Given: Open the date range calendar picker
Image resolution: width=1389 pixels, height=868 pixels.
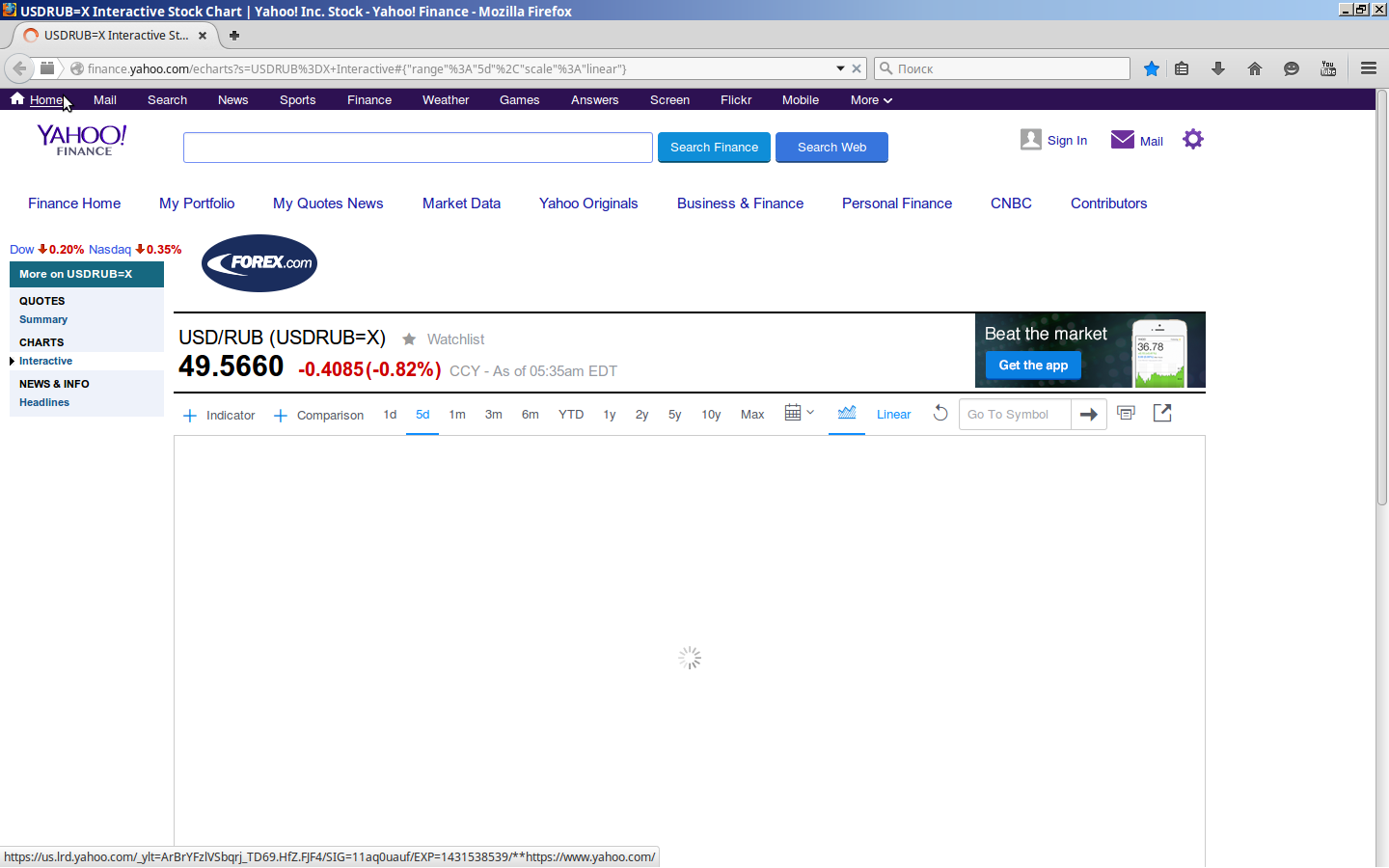Looking at the screenshot, I should click(800, 413).
